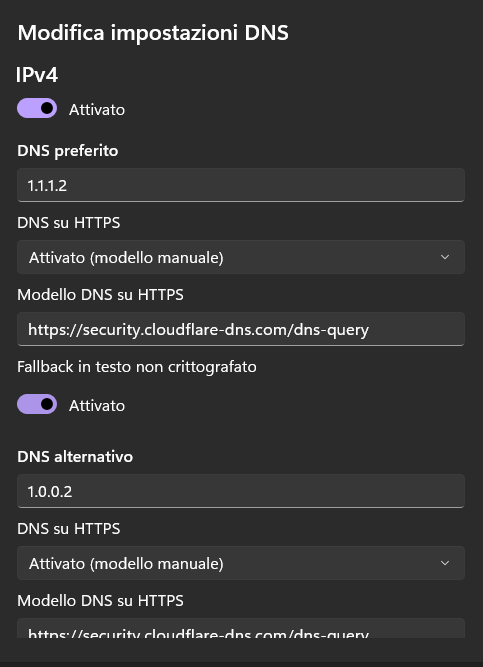The image size is (483, 667).
Task: Click the Attivato label beside the fallback switch
Action: [x=97, y=406]
